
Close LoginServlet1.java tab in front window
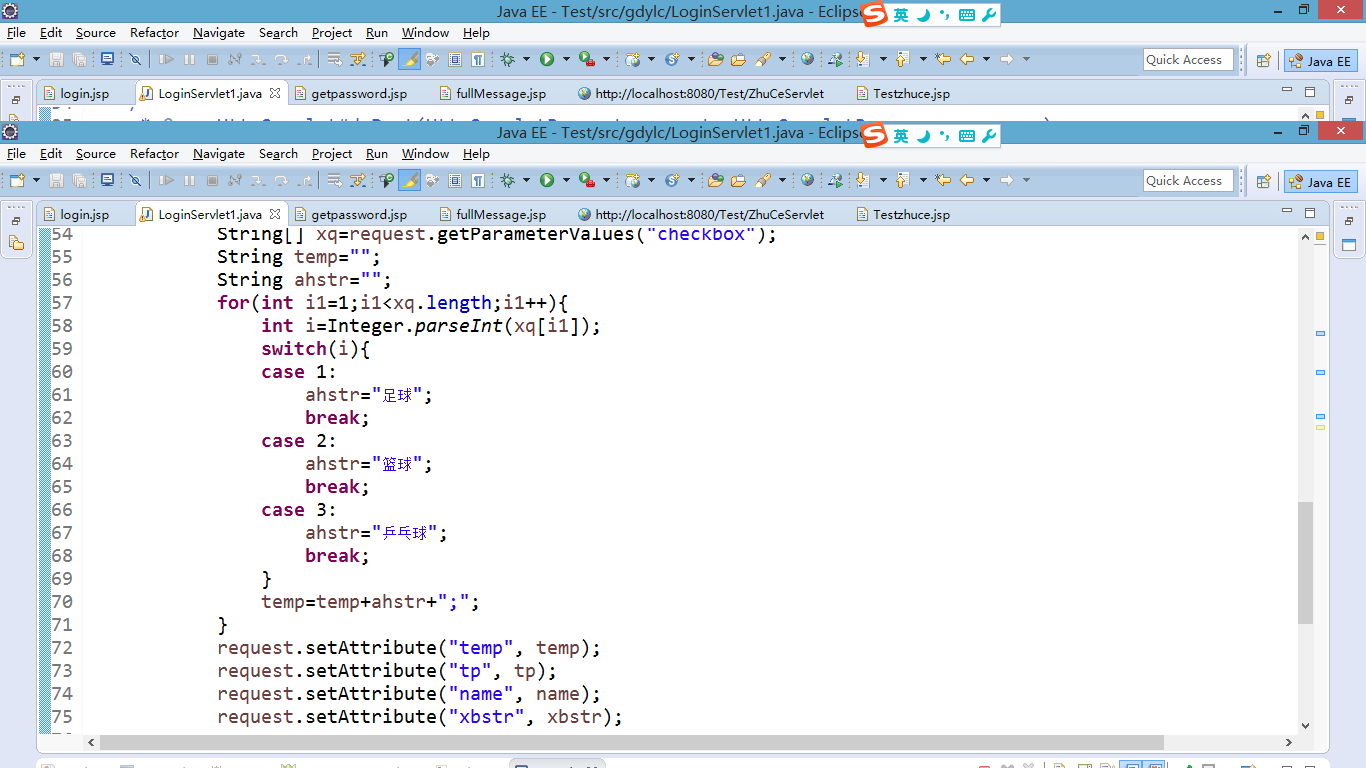275,214
